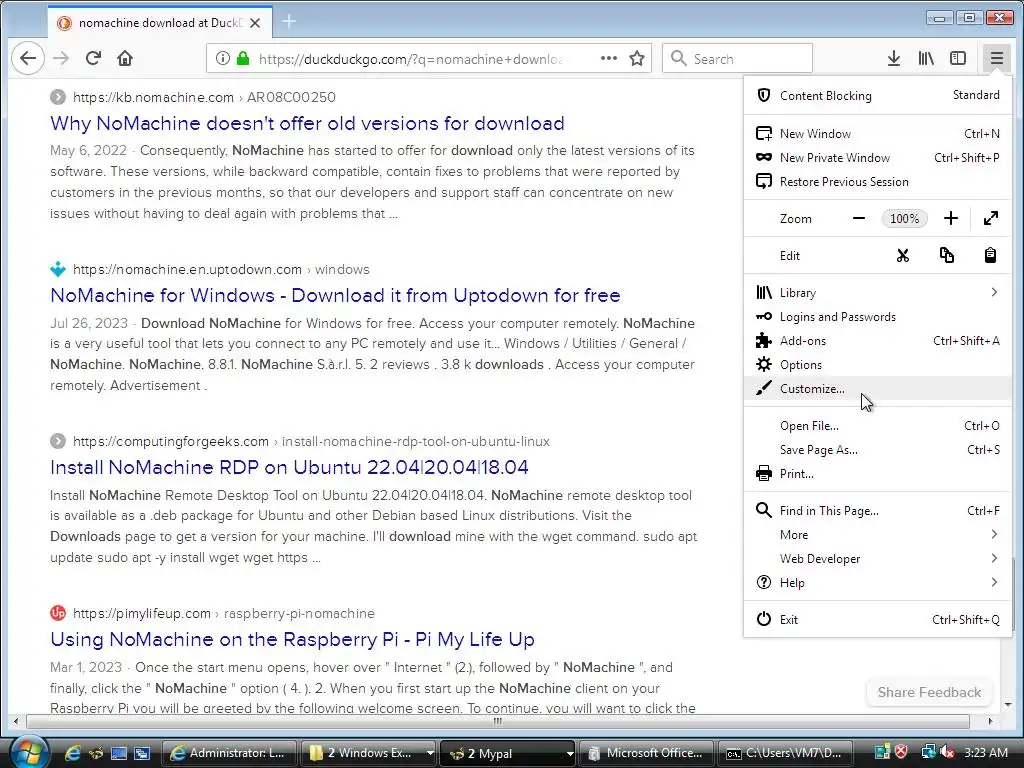
Task: Go to the Home page icon
Action: click(125, 59)
